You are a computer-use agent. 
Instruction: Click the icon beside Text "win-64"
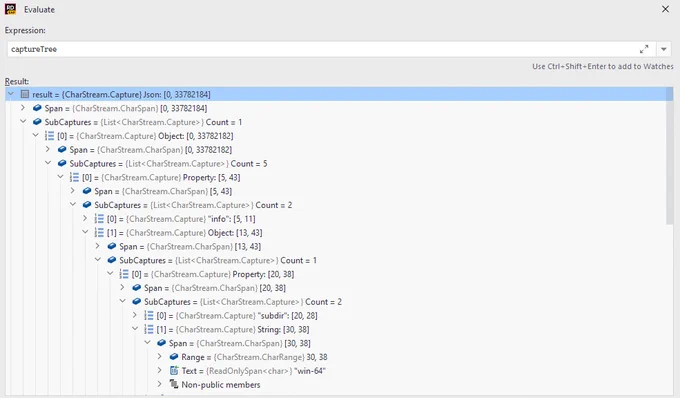pos(174,370)
